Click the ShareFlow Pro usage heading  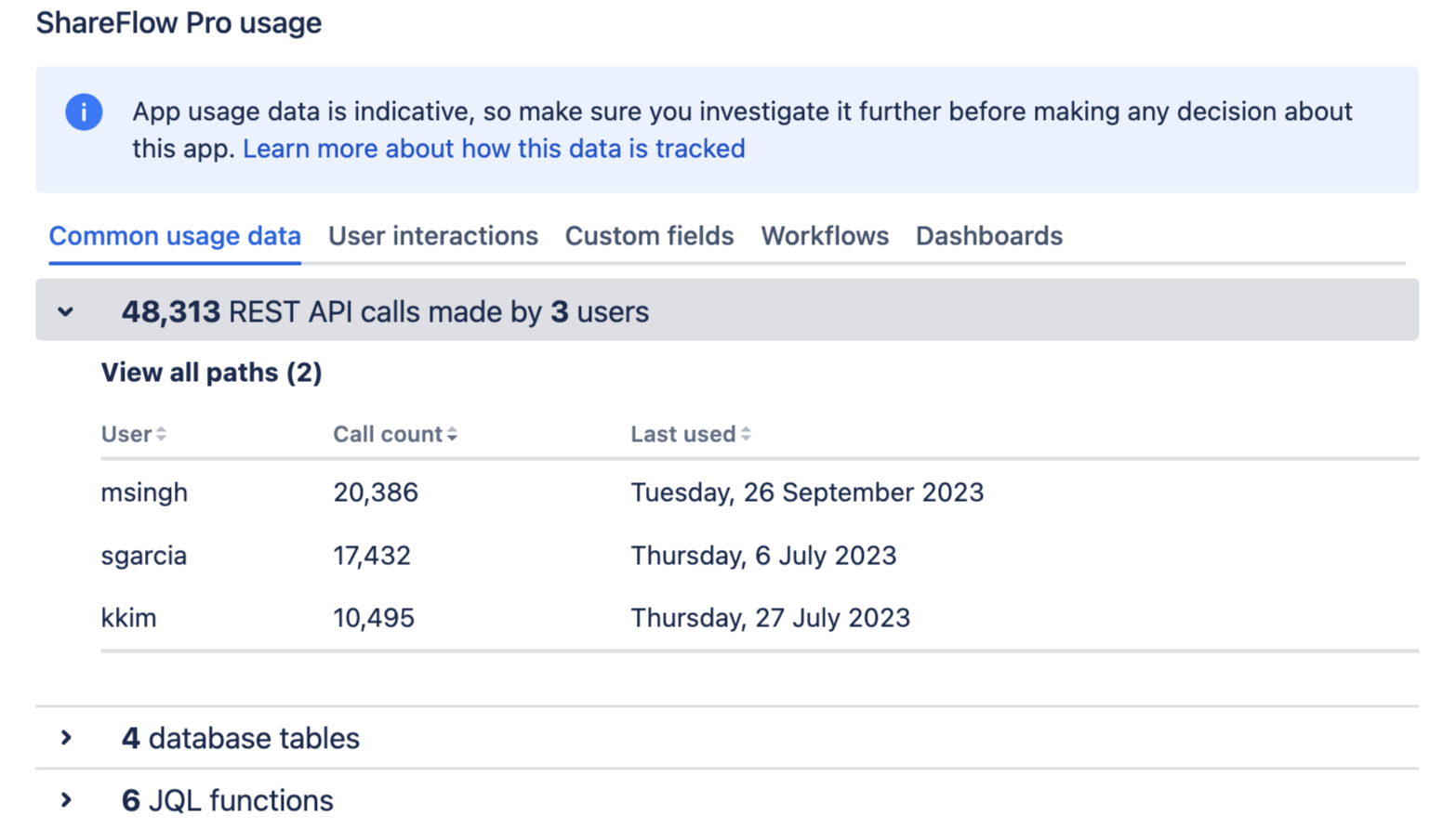click(178, 22)
